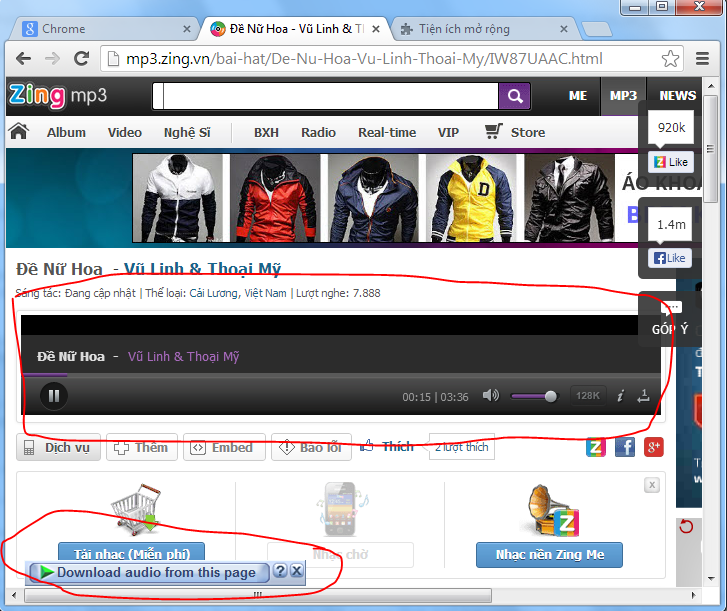Mute audio with the speaker icon

point(491,395)
